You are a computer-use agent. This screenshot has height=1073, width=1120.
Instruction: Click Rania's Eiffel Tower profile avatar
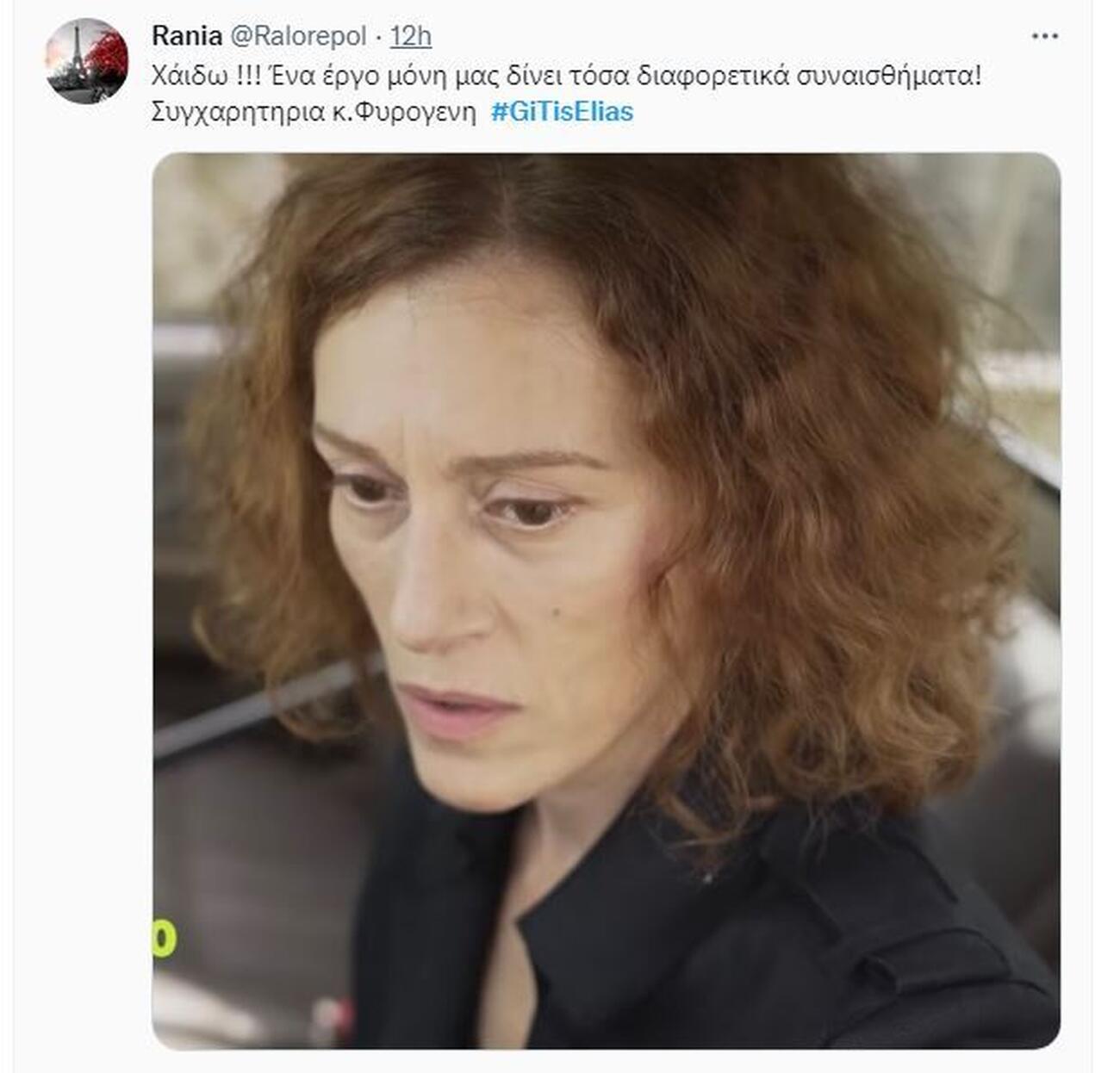click(x=86, y=60)
